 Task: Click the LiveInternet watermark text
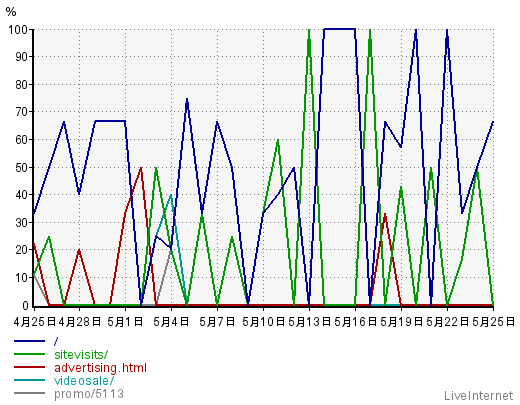tap(479, 396)
